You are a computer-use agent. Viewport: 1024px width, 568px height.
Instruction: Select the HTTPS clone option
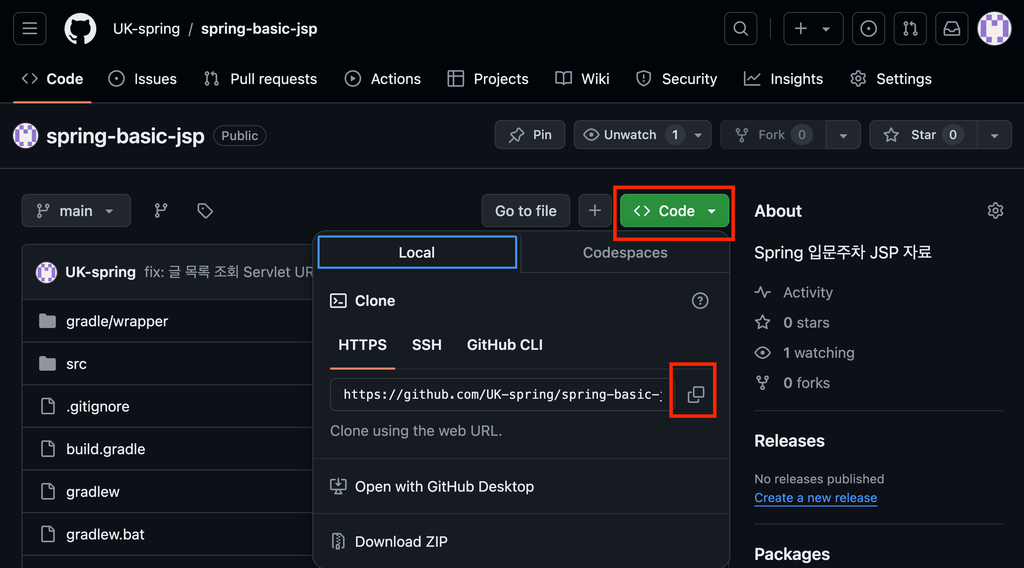[x=362, y=345]
